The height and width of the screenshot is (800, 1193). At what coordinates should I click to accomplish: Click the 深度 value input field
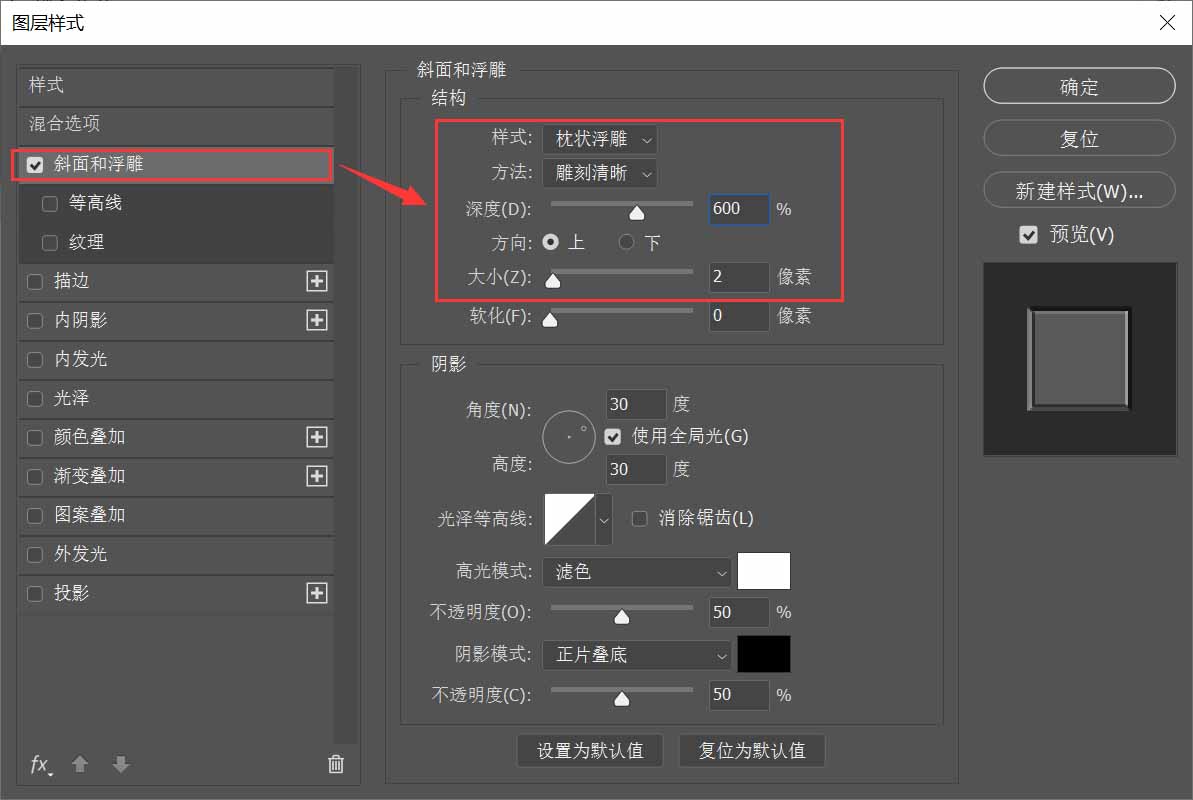(x=739, y=209)
